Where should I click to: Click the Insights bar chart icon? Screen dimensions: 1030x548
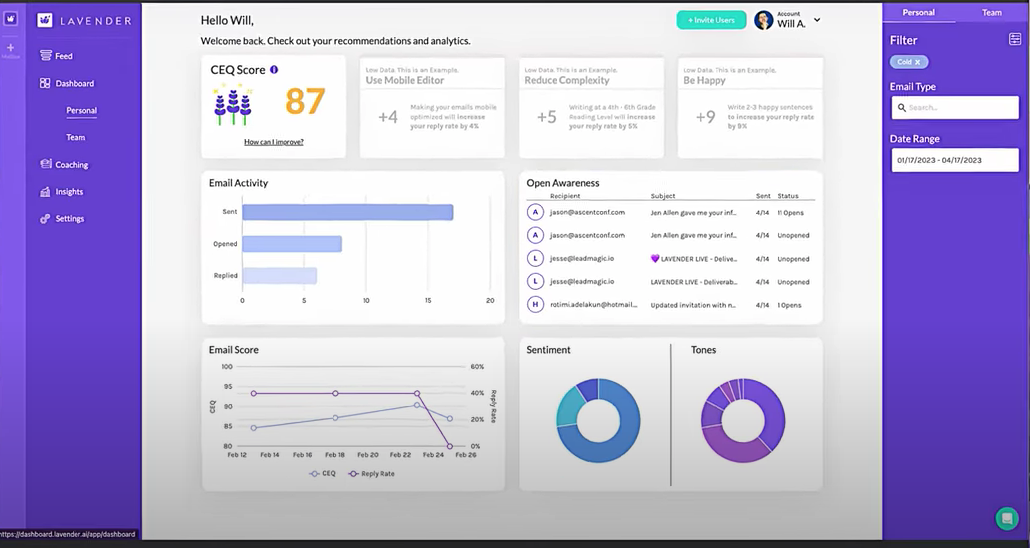45,192
